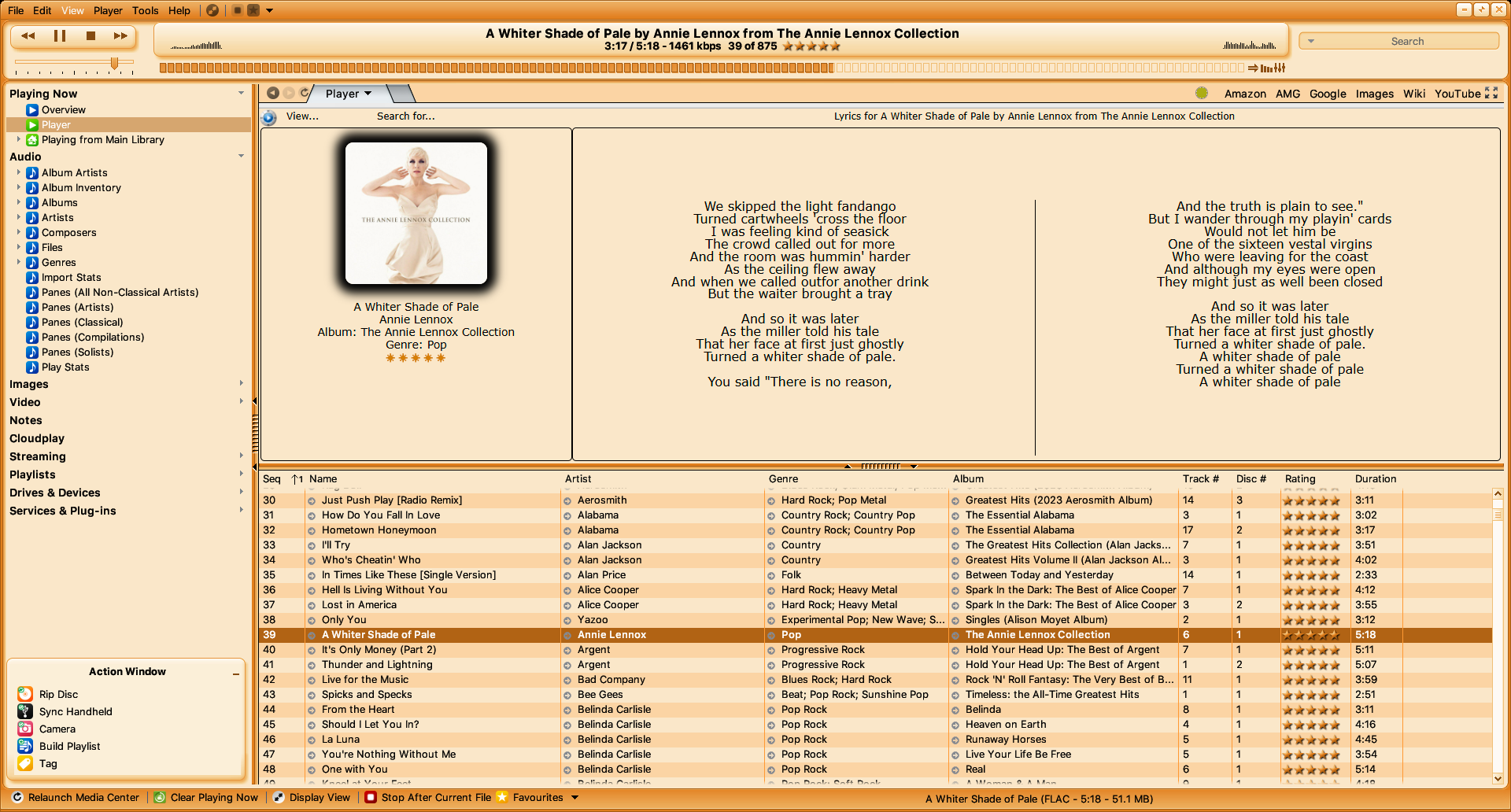Click the Rip Disc icon
1511x812 pixels.
[25, 694]
